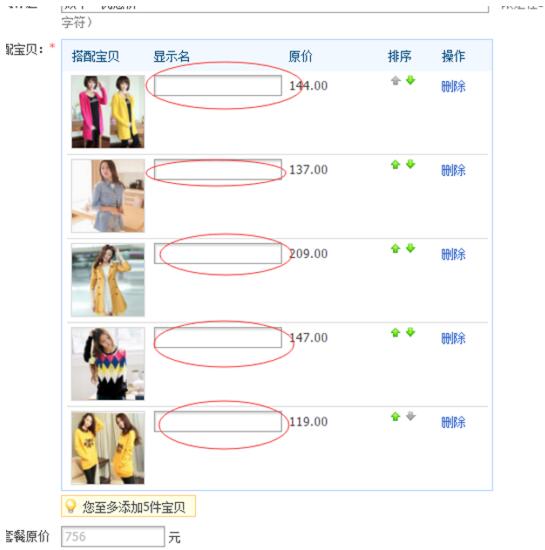Screen dimensions: 545x550
Task: Delete the 147.00 sweater item
Action: (x=453, y=338)
